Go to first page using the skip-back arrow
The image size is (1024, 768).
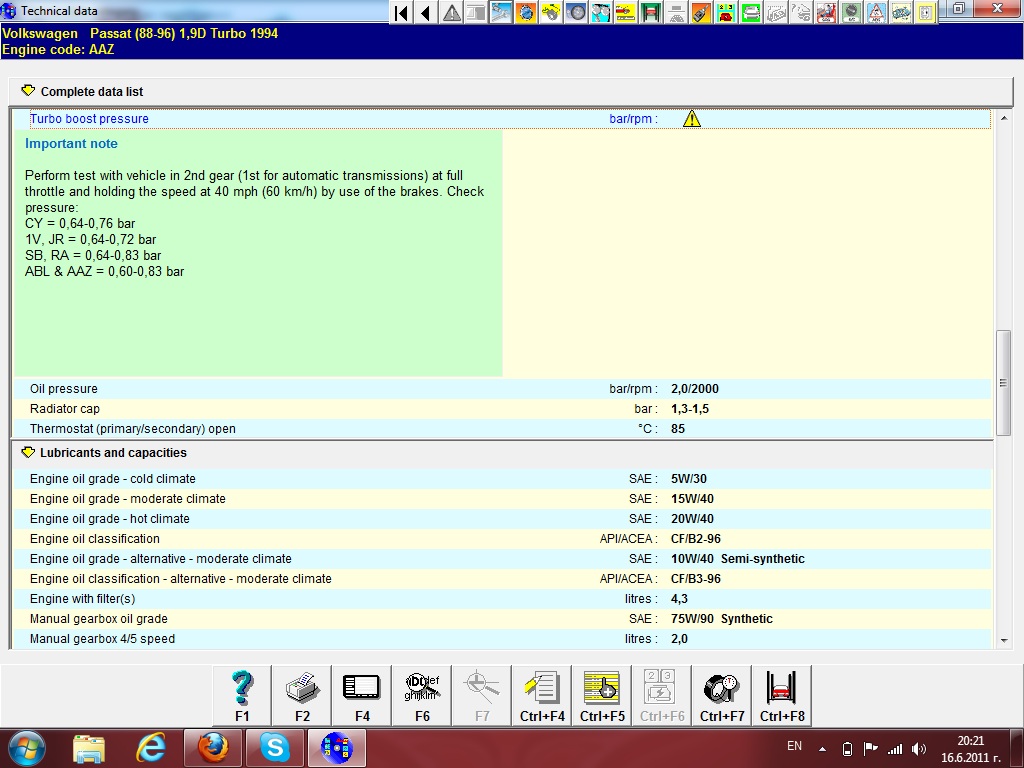[x=401, y=13]
